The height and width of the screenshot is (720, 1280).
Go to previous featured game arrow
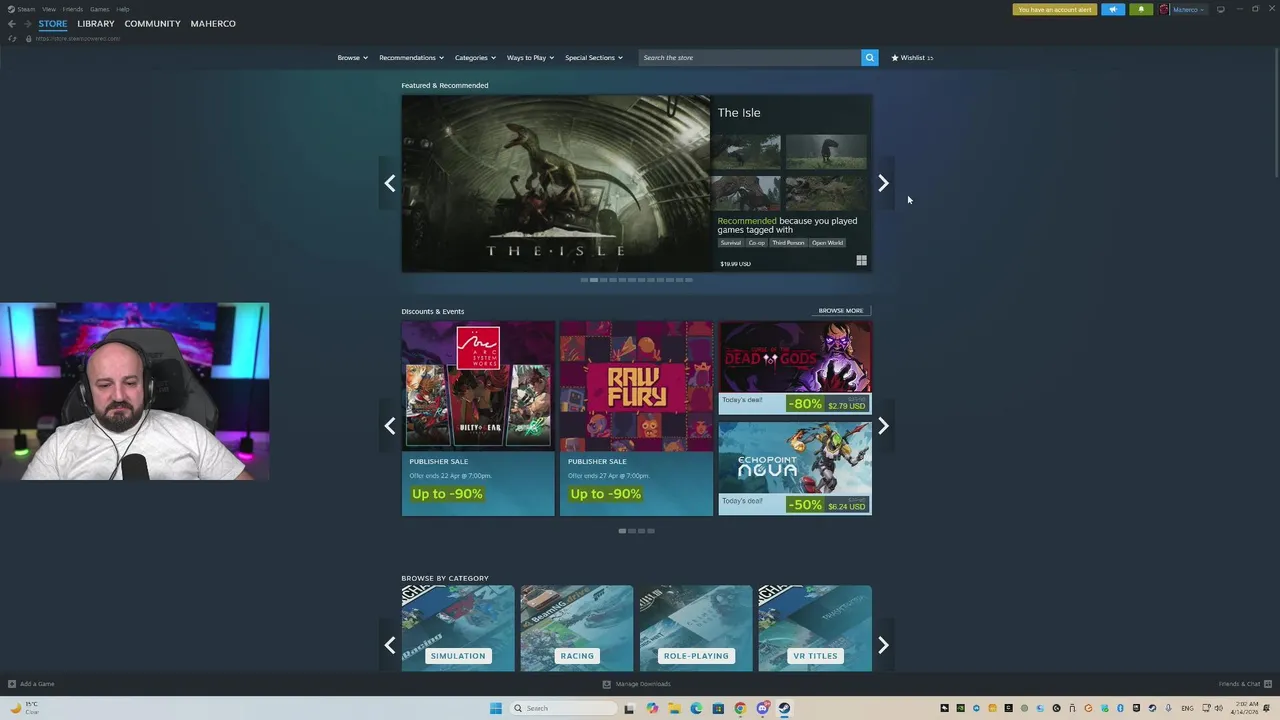coord(390,183)
